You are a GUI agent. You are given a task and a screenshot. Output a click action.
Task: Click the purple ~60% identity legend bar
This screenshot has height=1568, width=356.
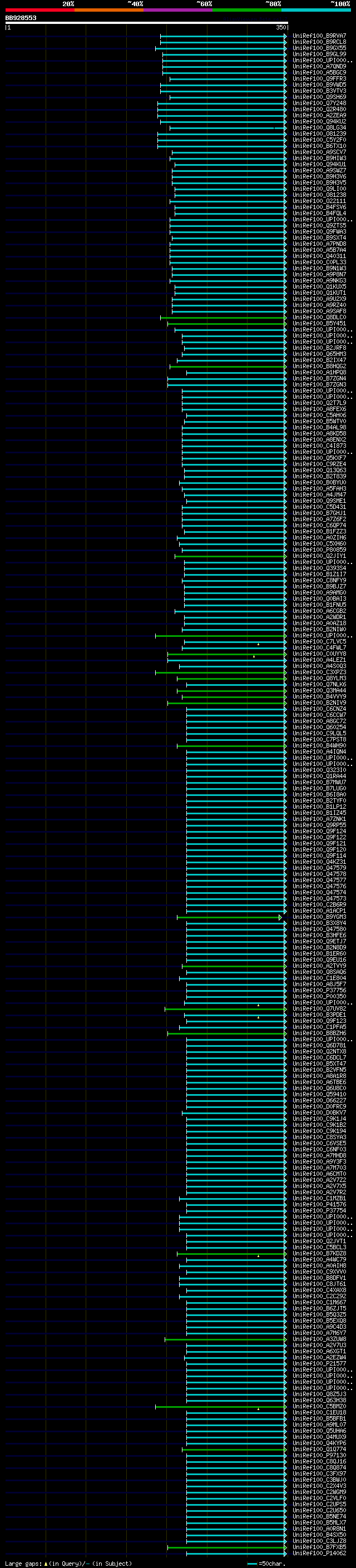(177, 10)
